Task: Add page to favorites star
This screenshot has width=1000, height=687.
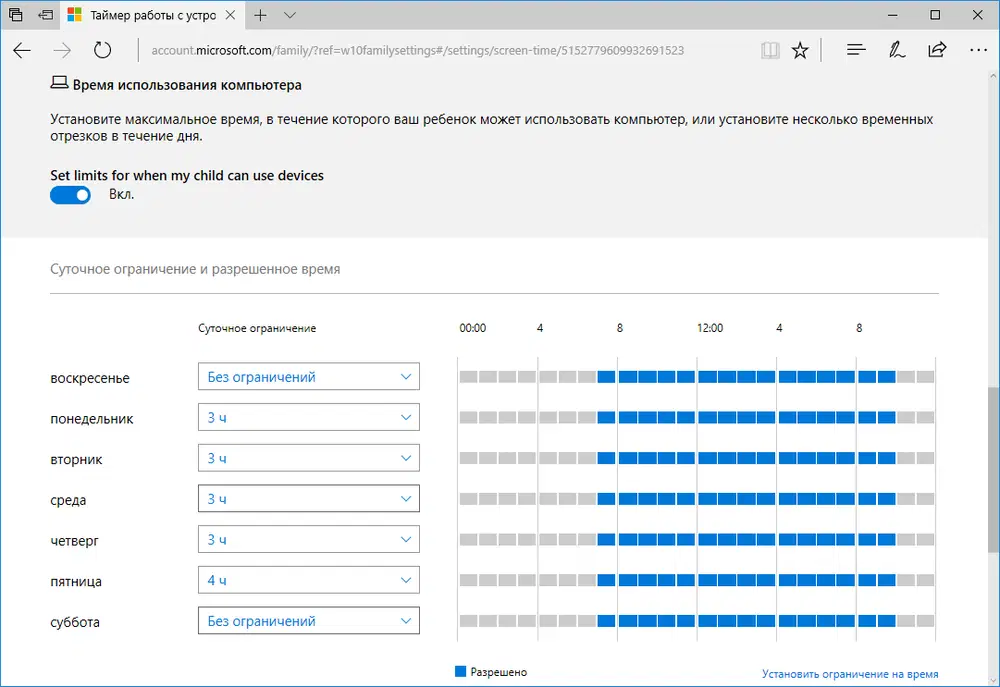Action: tap(800, 50)
